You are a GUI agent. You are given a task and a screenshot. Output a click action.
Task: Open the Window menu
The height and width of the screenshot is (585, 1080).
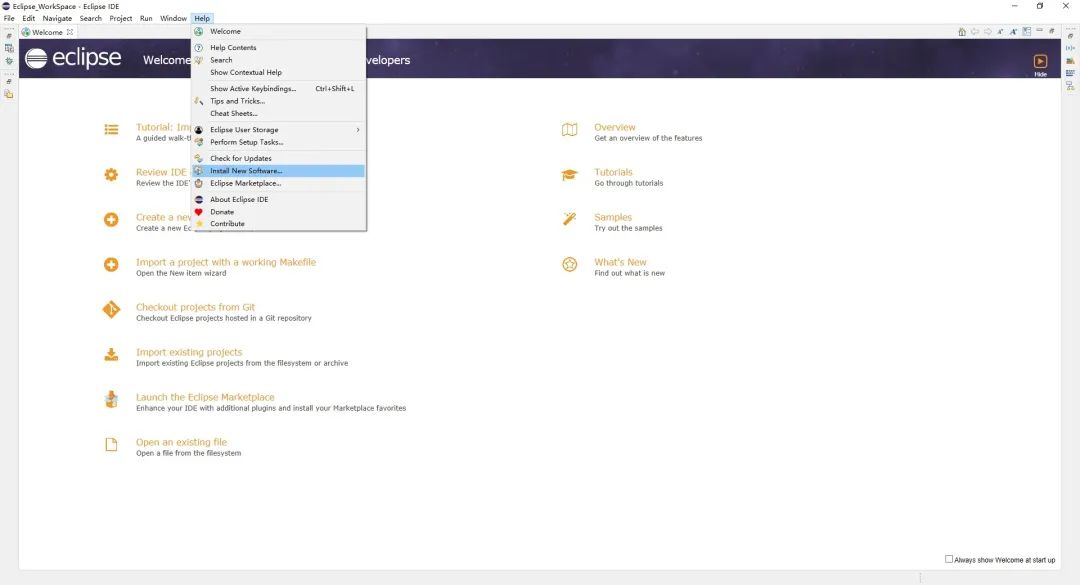pos(174,19)
